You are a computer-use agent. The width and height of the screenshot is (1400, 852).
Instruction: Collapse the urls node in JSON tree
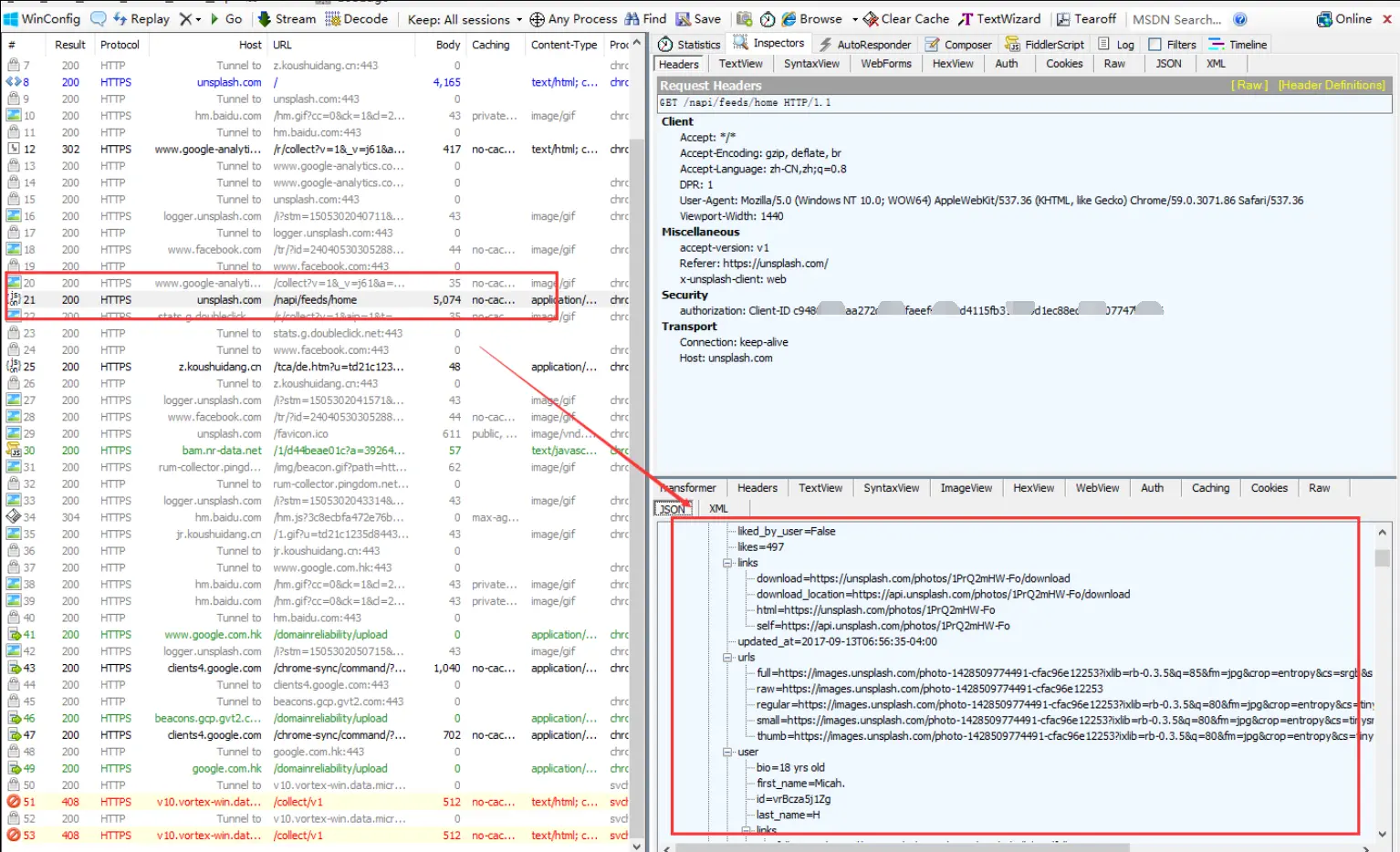727,657
